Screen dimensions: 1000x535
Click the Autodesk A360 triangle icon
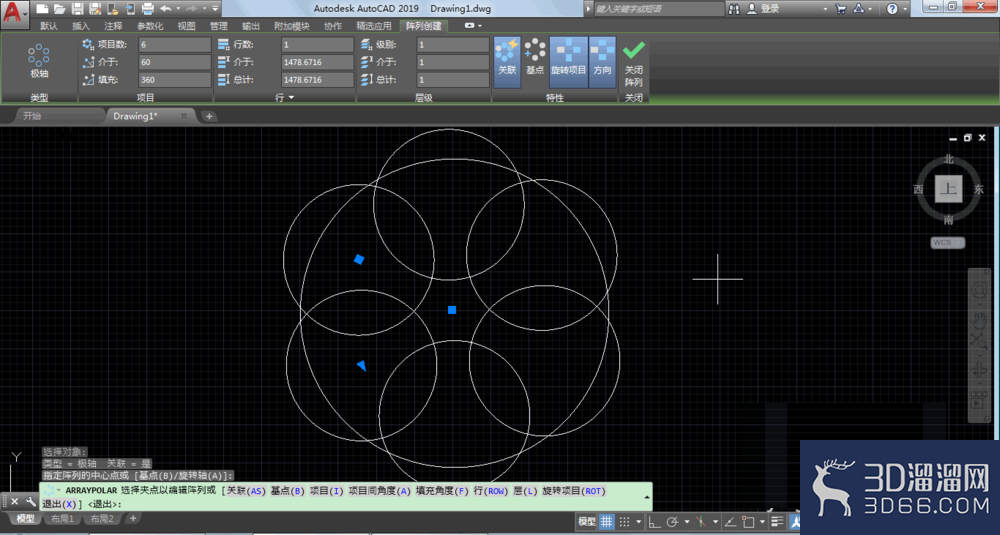tap(858, 9)
